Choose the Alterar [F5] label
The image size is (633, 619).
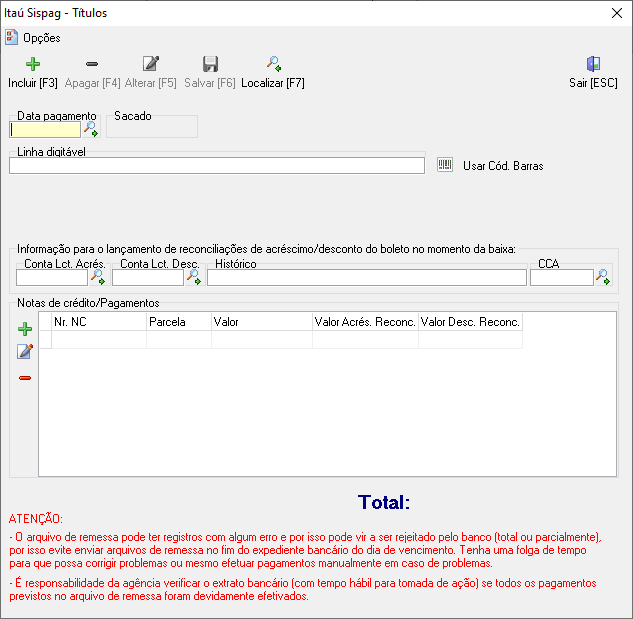tap(151, 83)
